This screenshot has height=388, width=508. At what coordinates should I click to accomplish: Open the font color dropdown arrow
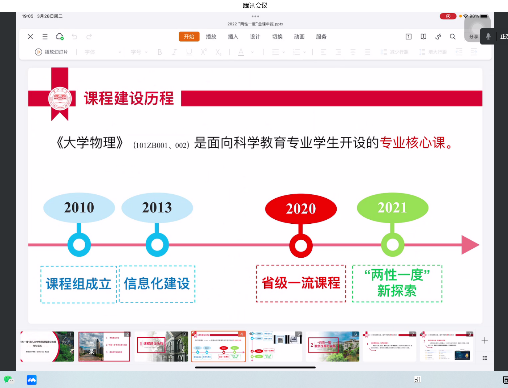[x=252, y=52]
